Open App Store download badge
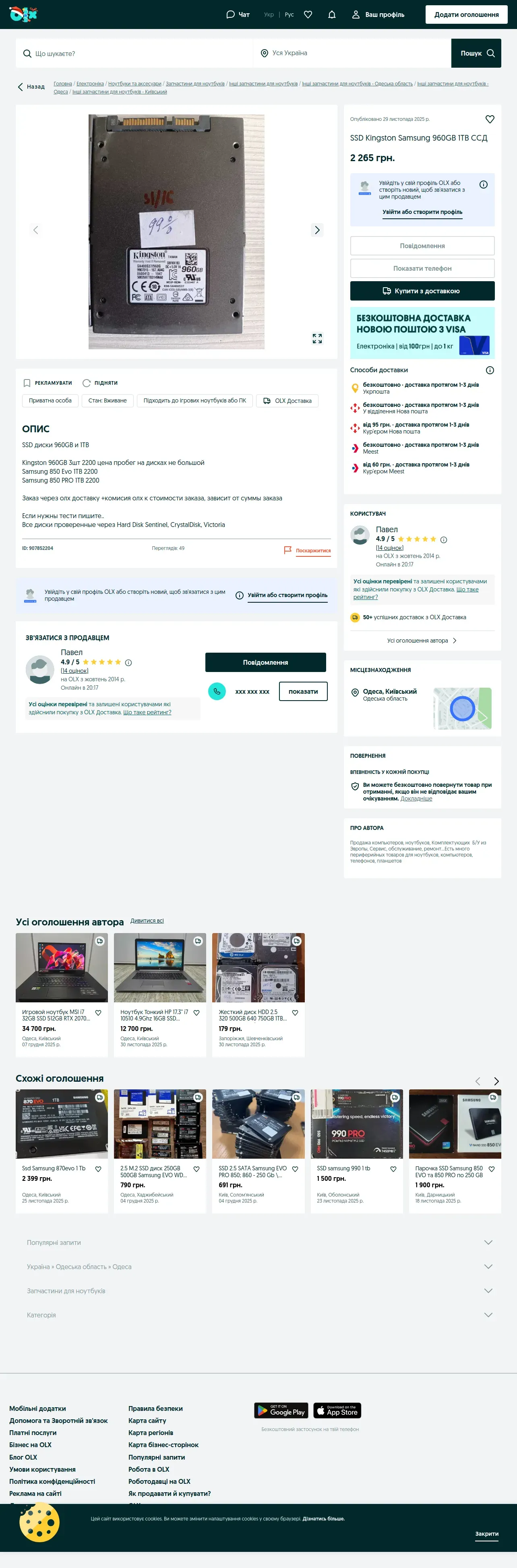The height and width of the screenshot is (1568, 517). [337, 1410]
